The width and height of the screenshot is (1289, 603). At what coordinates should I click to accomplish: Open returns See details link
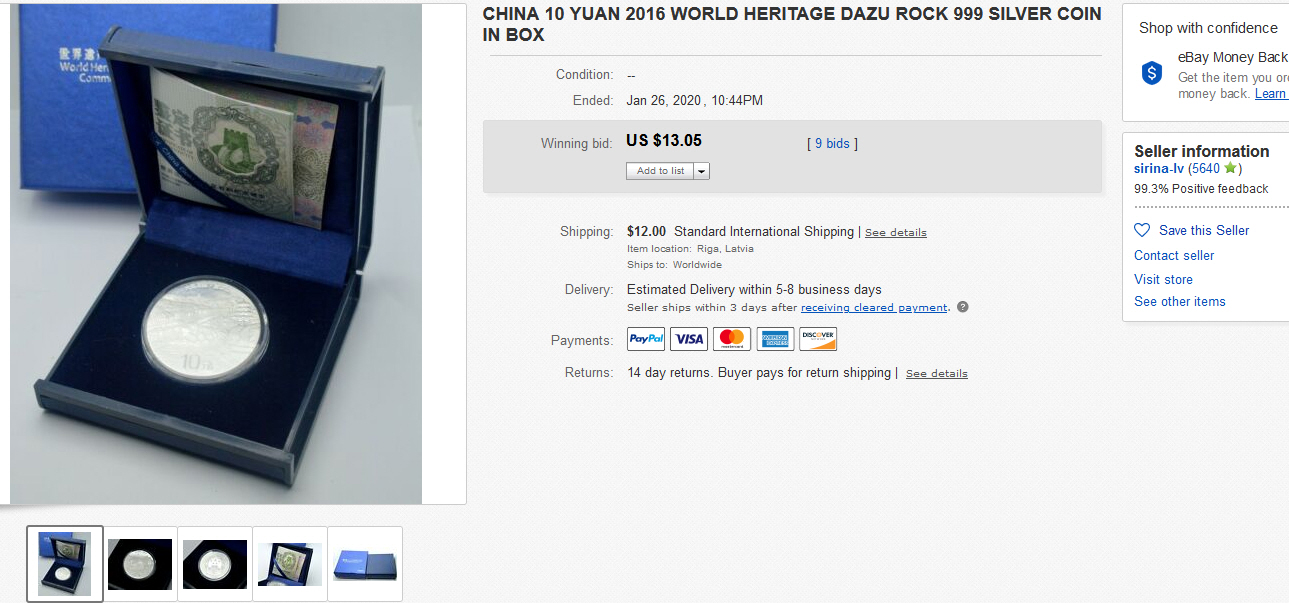pos(937,374)
